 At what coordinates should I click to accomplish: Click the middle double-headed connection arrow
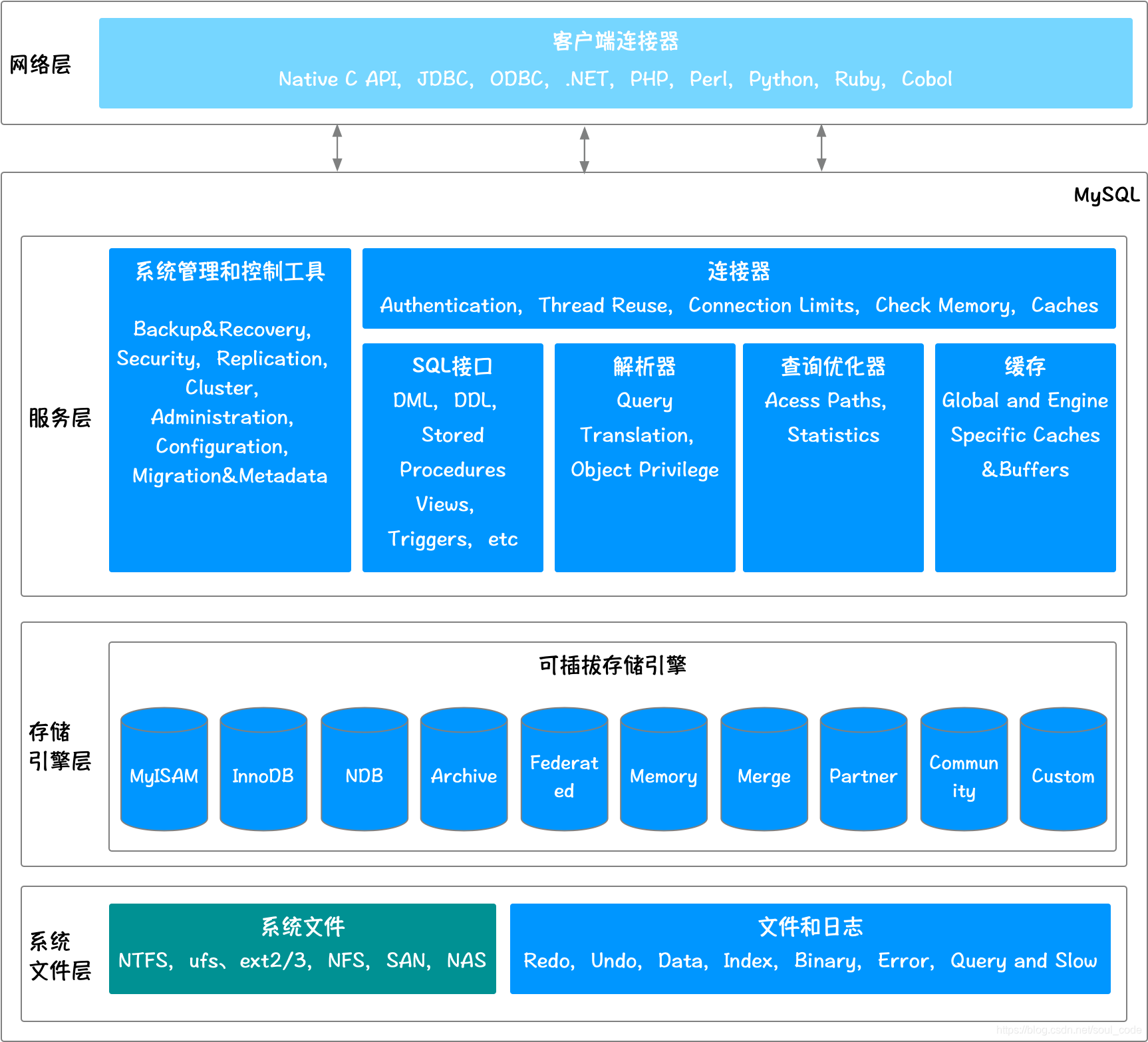(x=585, y=147)
